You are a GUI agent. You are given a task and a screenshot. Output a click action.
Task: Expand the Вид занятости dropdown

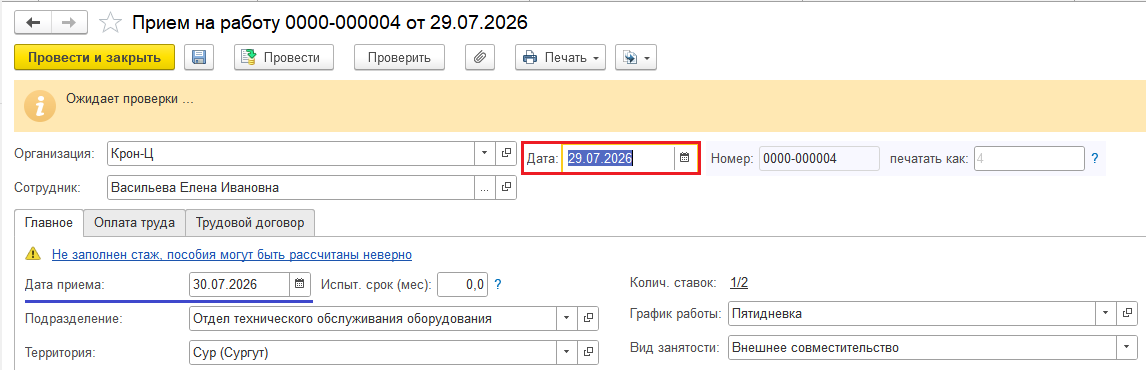pos(1128,347)
